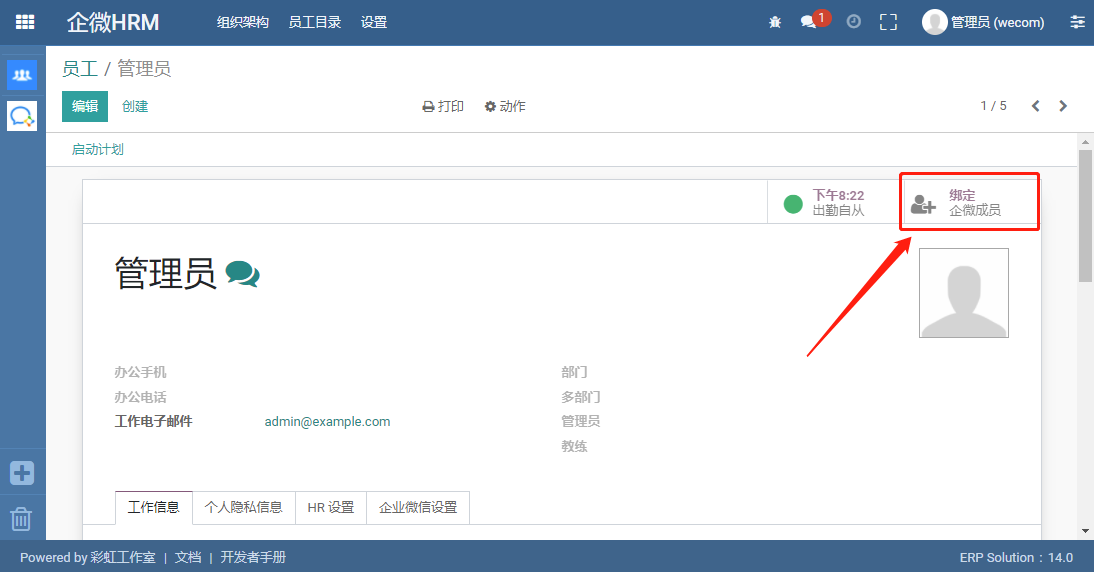Click 员工 breadcrumb link

point(80,68)
